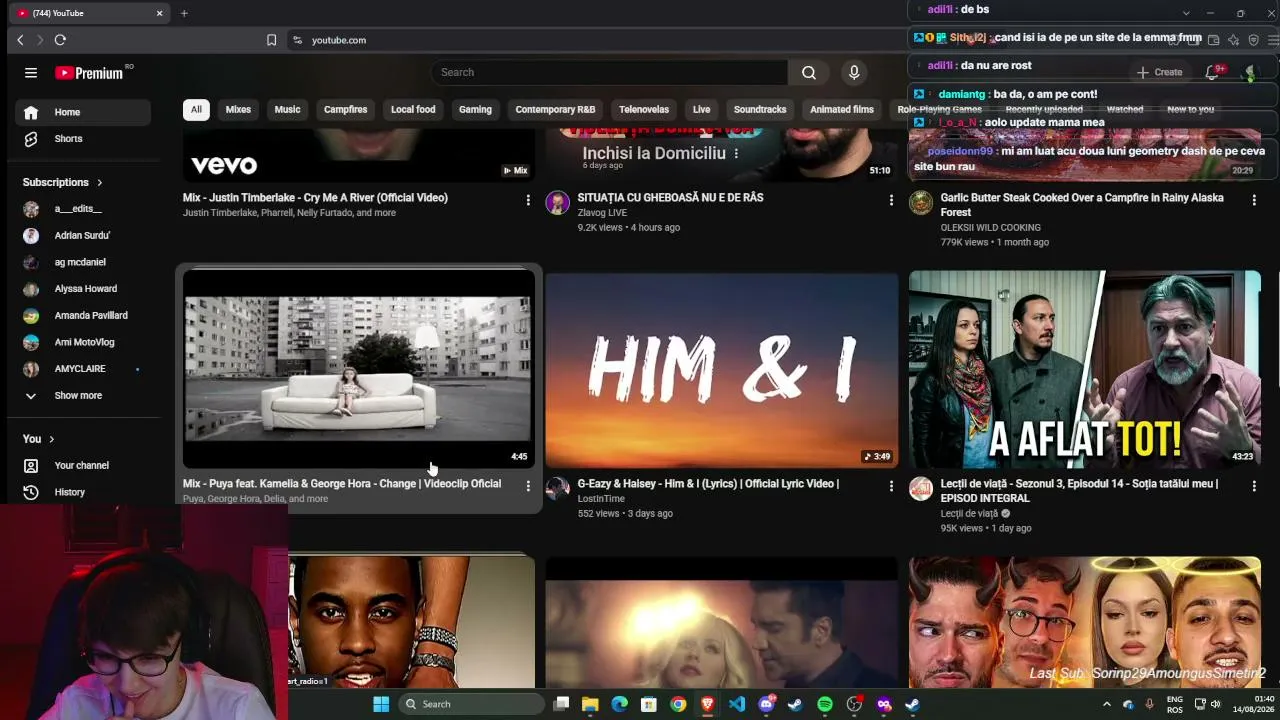
Task: Open Adrian Surdu' subscription channel
Action: 83,236
